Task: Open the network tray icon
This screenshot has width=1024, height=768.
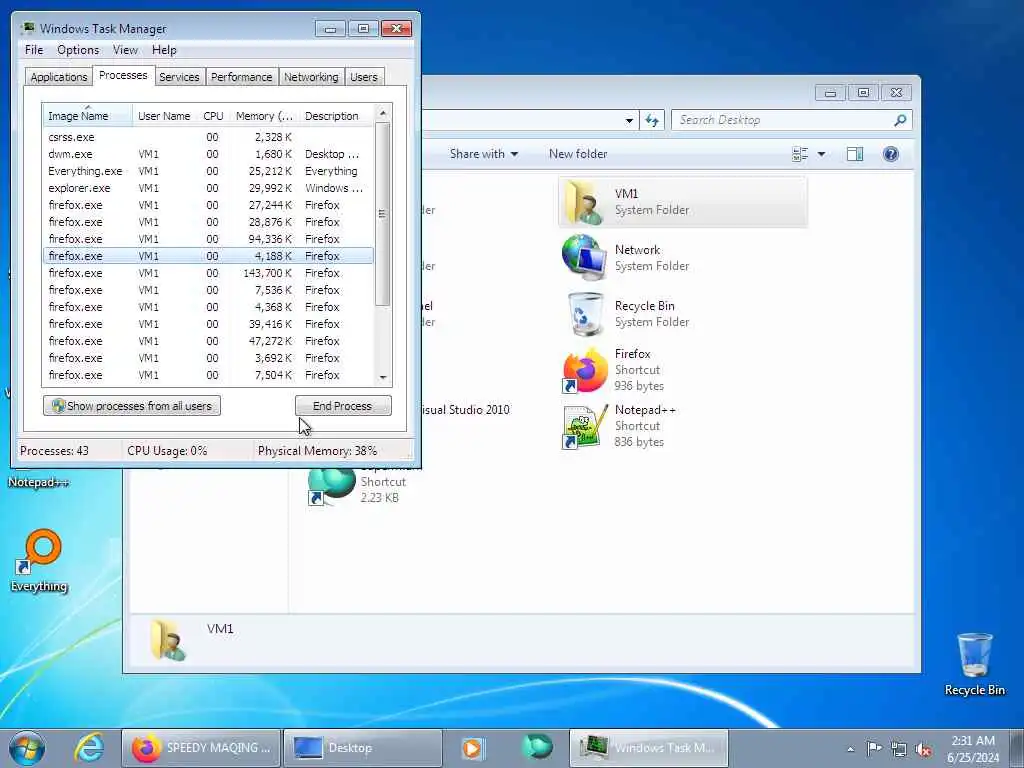Action: pyautogui.click(x=899, y=749)
